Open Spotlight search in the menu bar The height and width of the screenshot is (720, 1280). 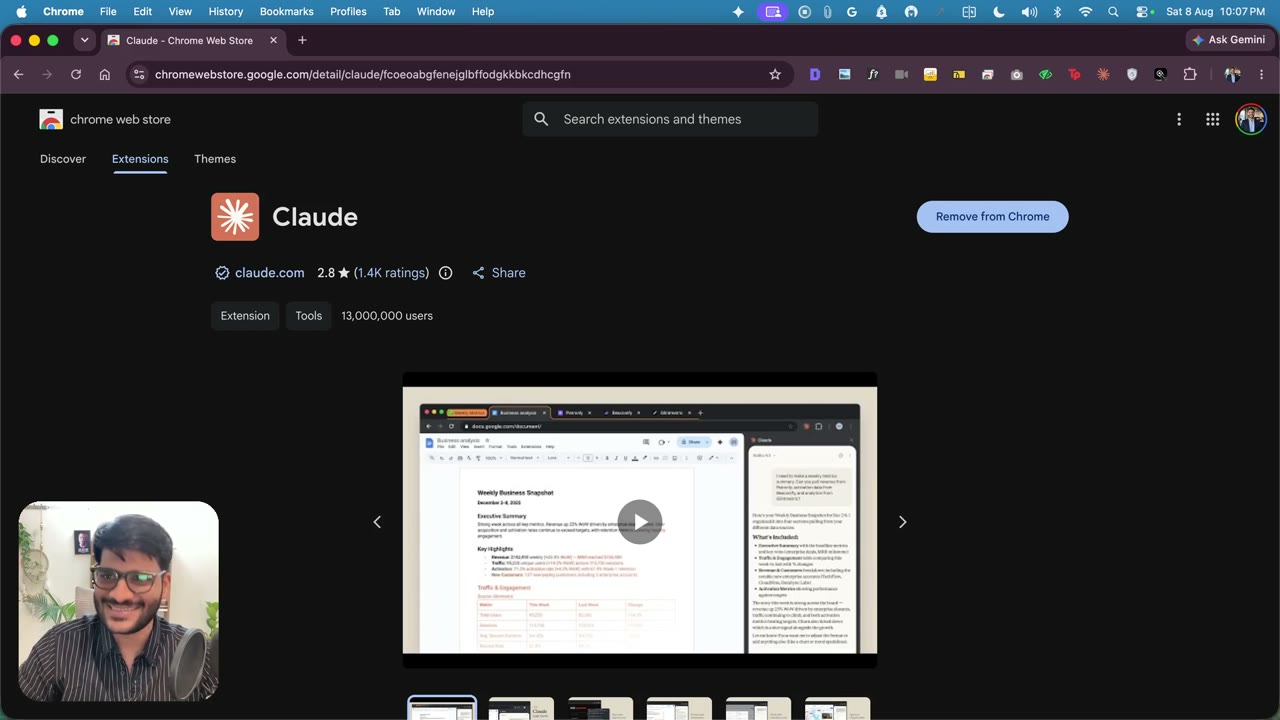pyautogui.click(x=1114, y=12)
